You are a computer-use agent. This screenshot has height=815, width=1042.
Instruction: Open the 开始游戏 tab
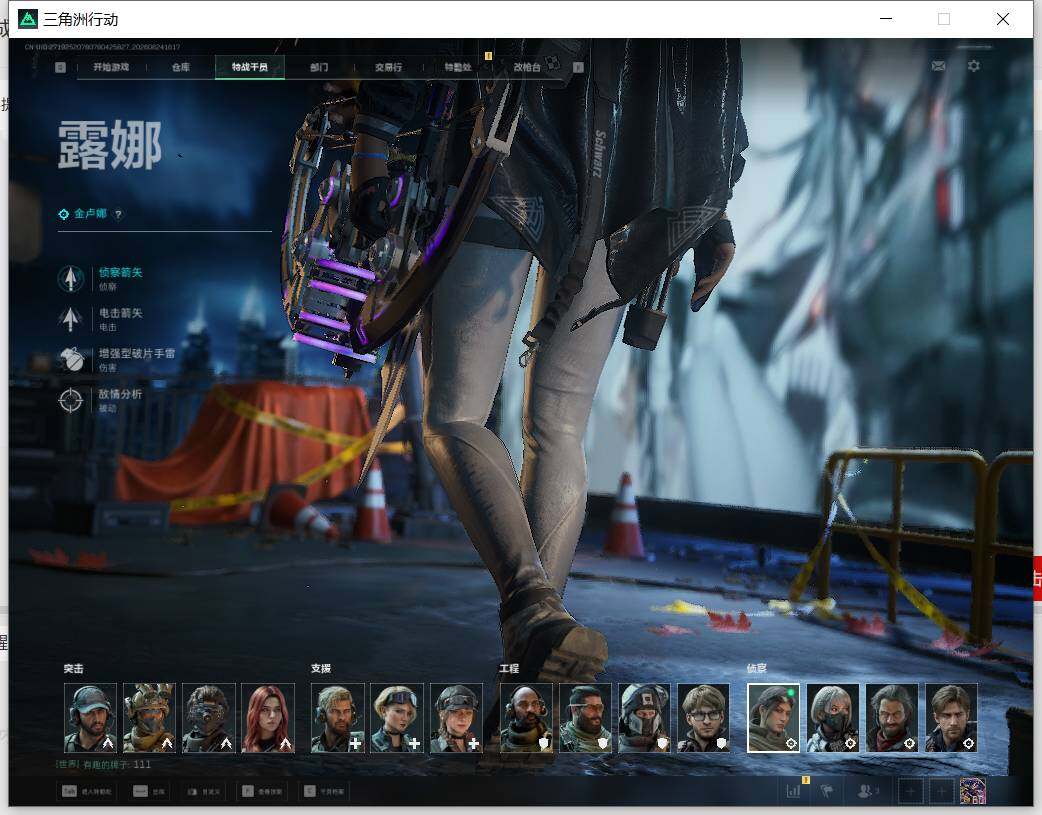click(x=111, y=67)
